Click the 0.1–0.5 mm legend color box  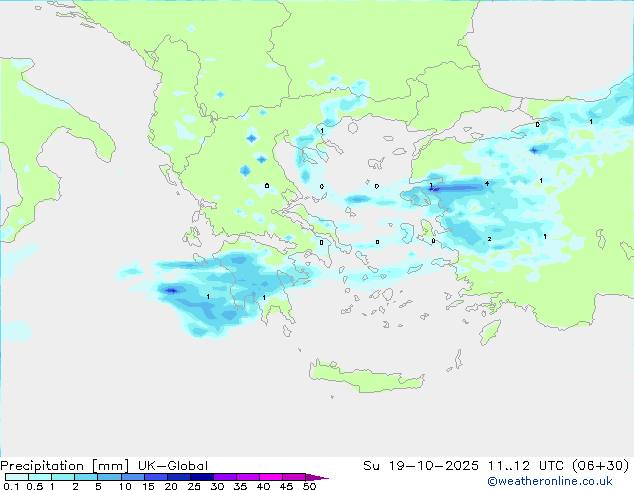17,477
